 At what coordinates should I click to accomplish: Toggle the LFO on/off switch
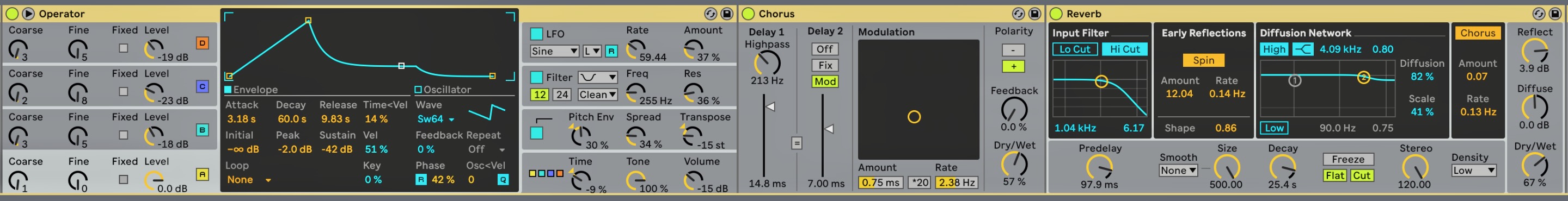coord(536,34)
